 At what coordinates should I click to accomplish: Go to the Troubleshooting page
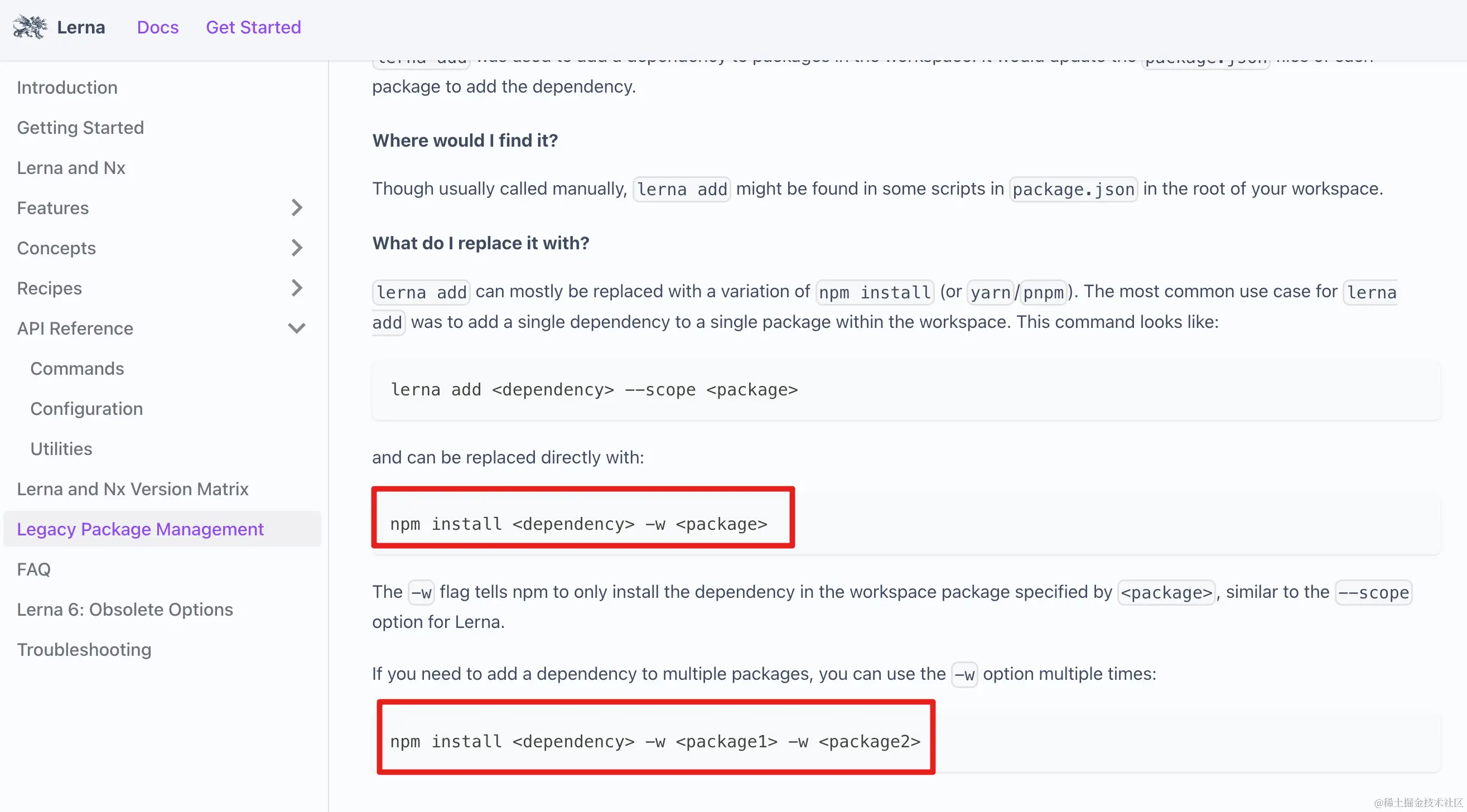click(84, 650)
